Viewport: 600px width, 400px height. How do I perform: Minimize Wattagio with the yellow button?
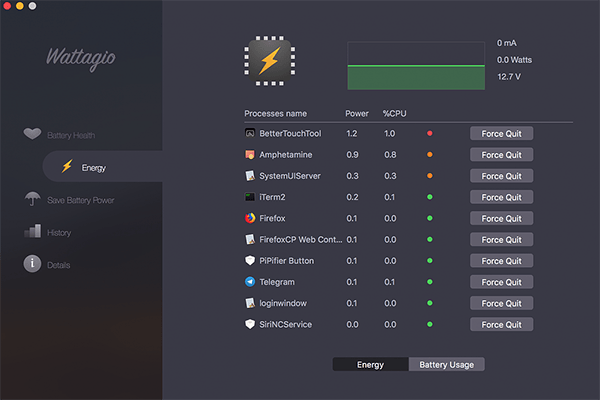click(20, 6)
